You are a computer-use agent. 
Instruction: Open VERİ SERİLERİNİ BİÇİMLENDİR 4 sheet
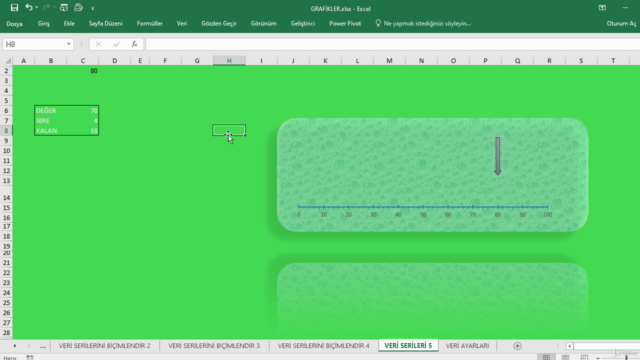[323, 346]
